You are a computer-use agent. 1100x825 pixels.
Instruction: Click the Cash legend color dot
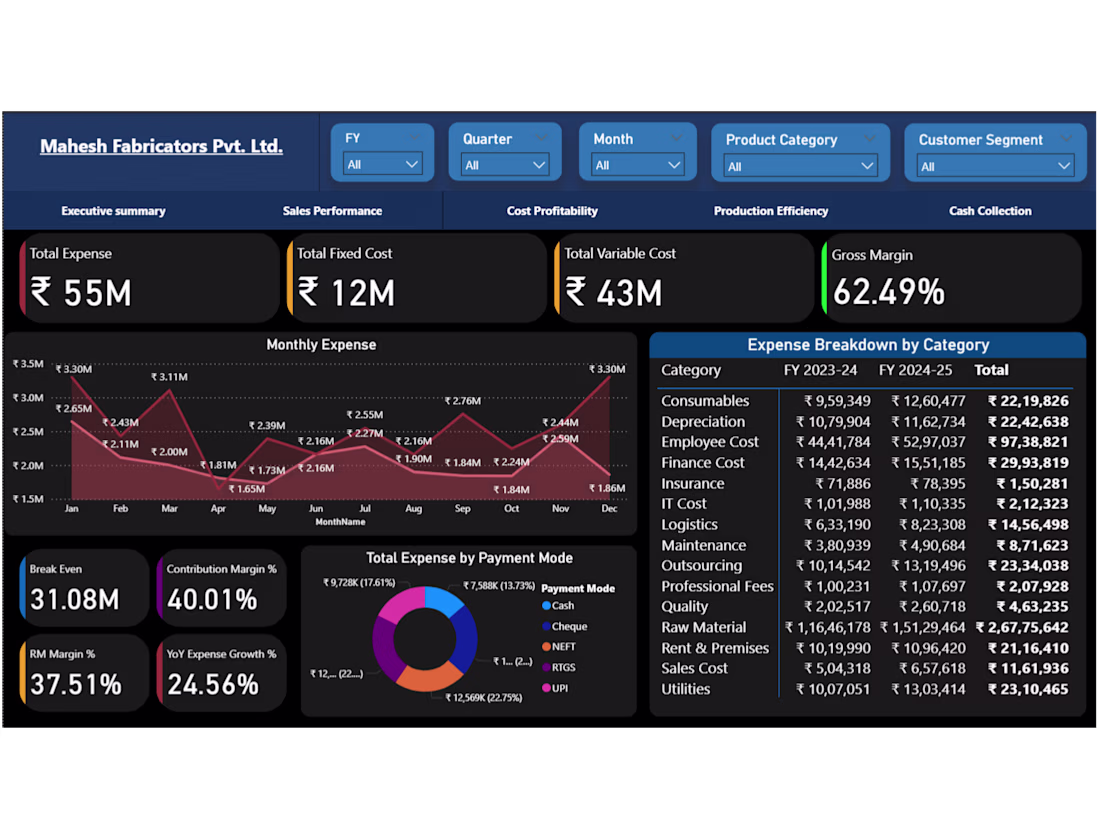tap(546, 605)
